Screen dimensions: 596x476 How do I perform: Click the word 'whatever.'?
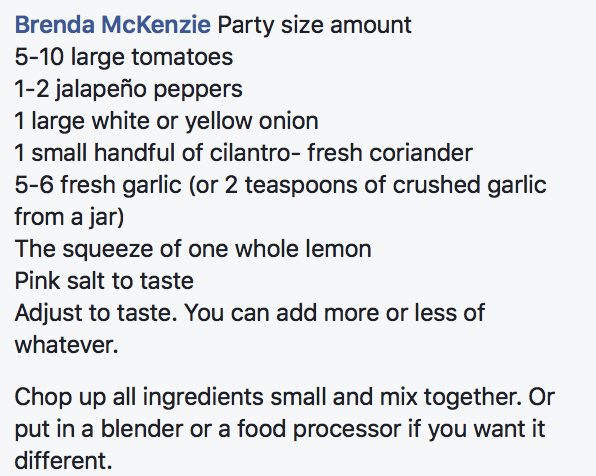coord(67,345)
